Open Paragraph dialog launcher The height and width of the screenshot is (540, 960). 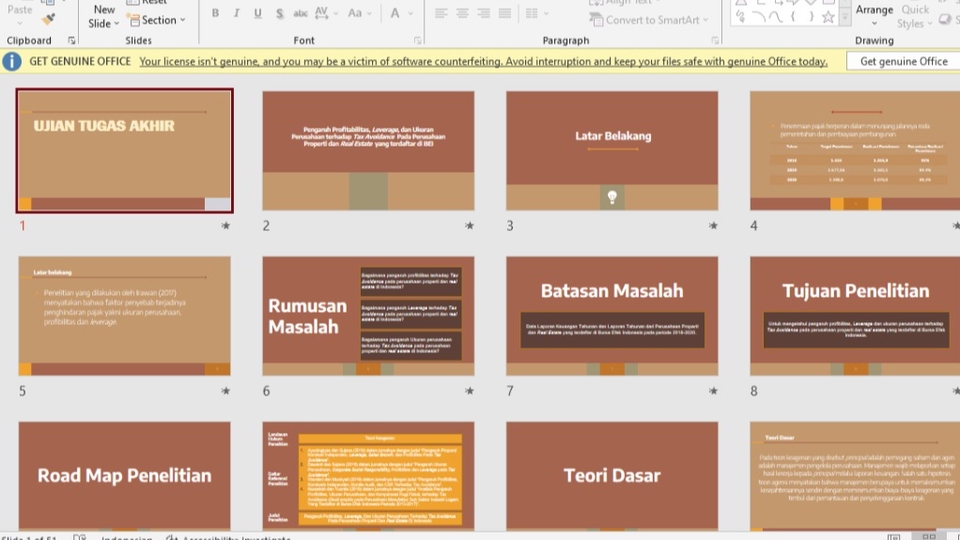(714, 40)
